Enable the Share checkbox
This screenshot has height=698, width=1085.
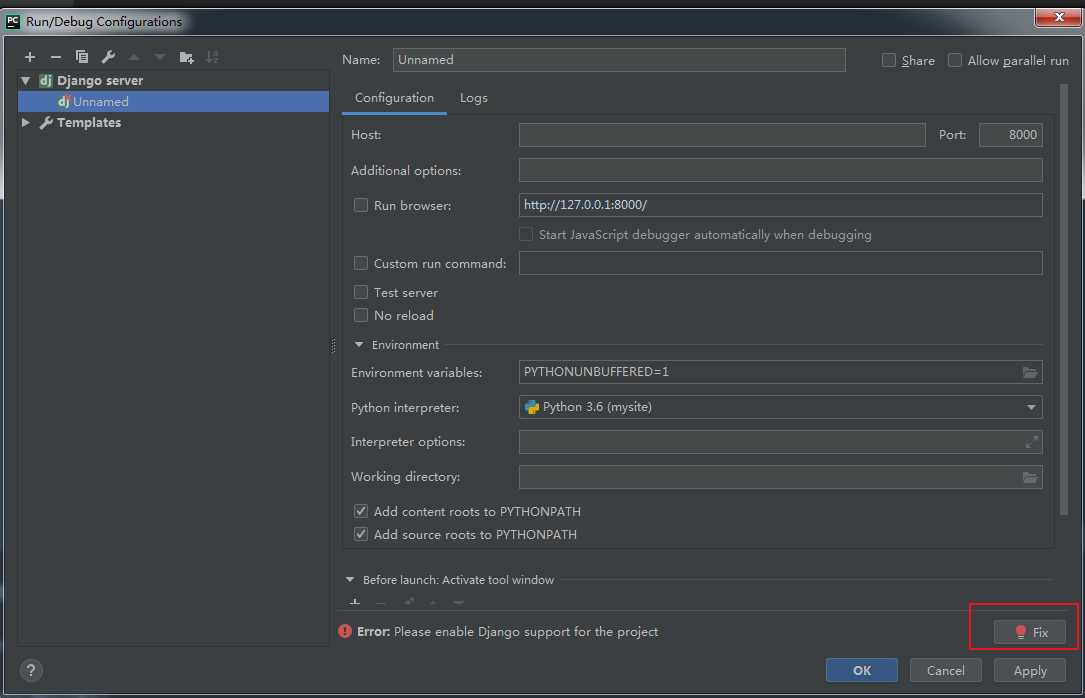tap(888, 60)
